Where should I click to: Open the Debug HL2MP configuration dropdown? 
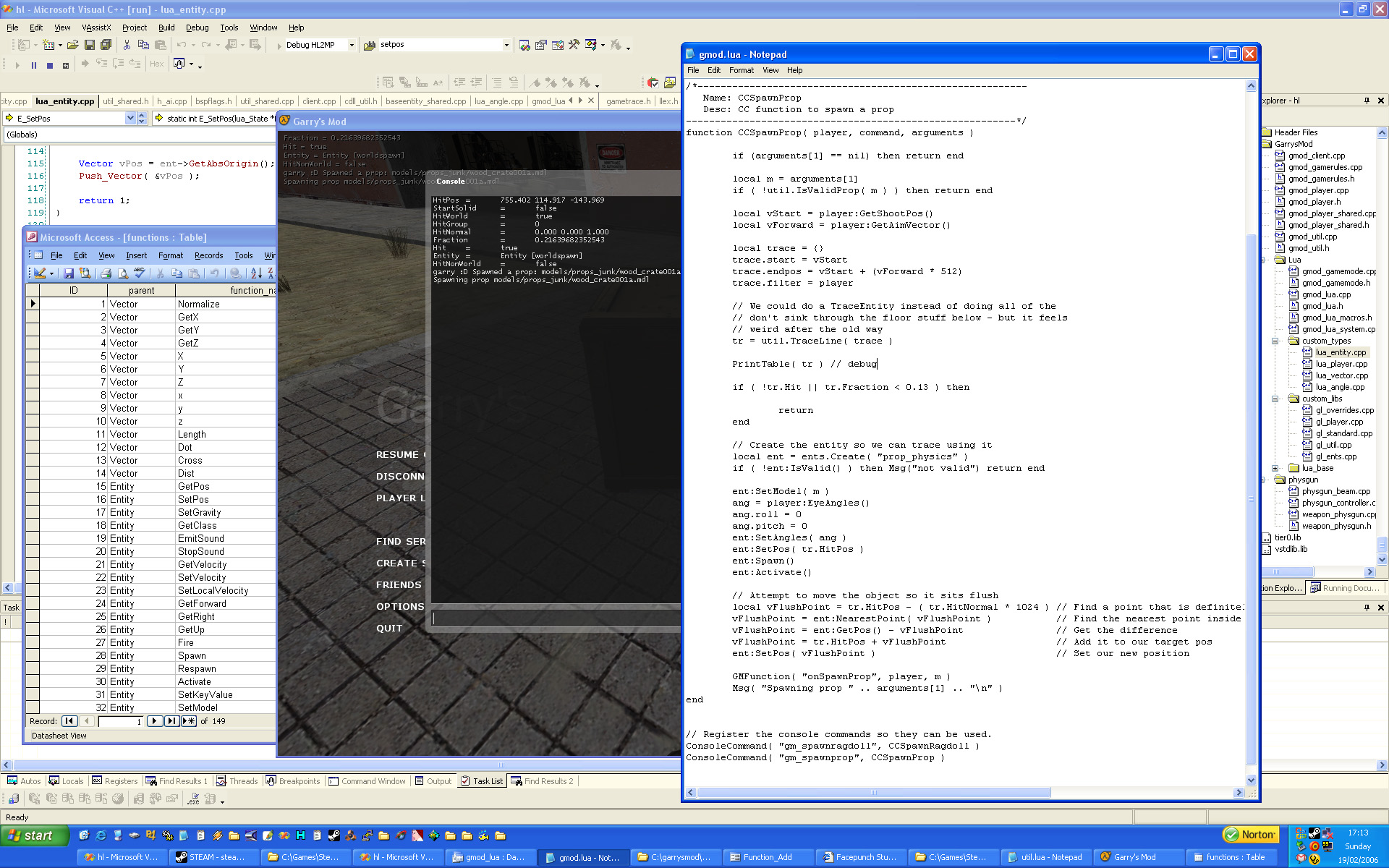point(352,45)
